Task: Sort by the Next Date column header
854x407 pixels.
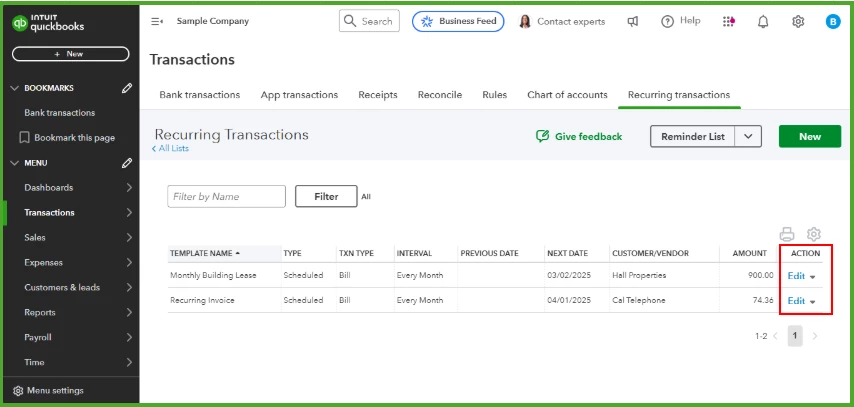Action: 568,253
